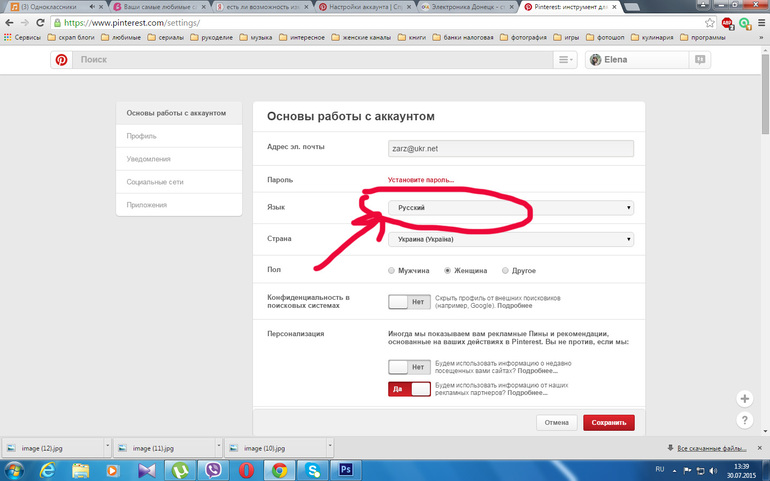Click the plus button at bottom right
770x481 pixels.
click(x=744, y=398)
